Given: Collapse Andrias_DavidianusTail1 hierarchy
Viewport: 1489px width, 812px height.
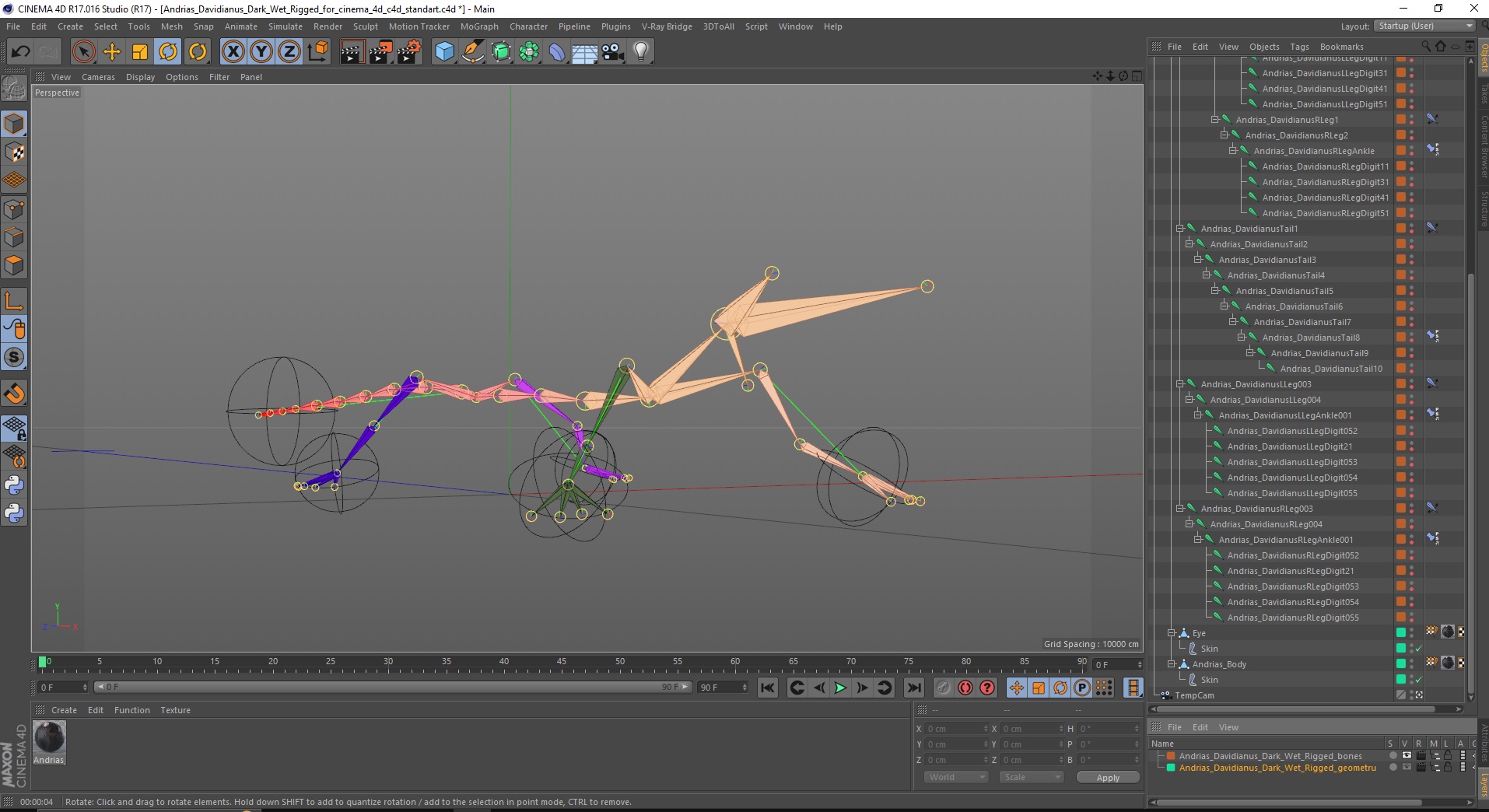Looking at the screenshot, I should tap(1180, 229).
